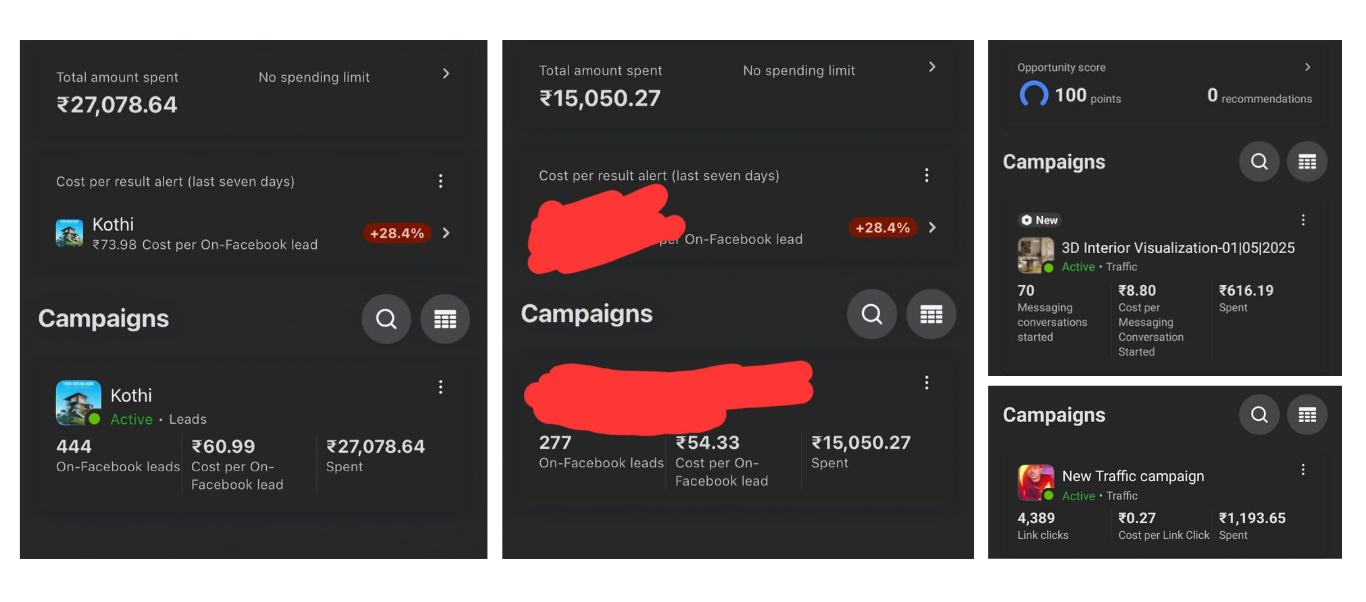Search campaigns above 3D Interior Visualization card
1366x602 pixels.
click(x=1259, y=161)
